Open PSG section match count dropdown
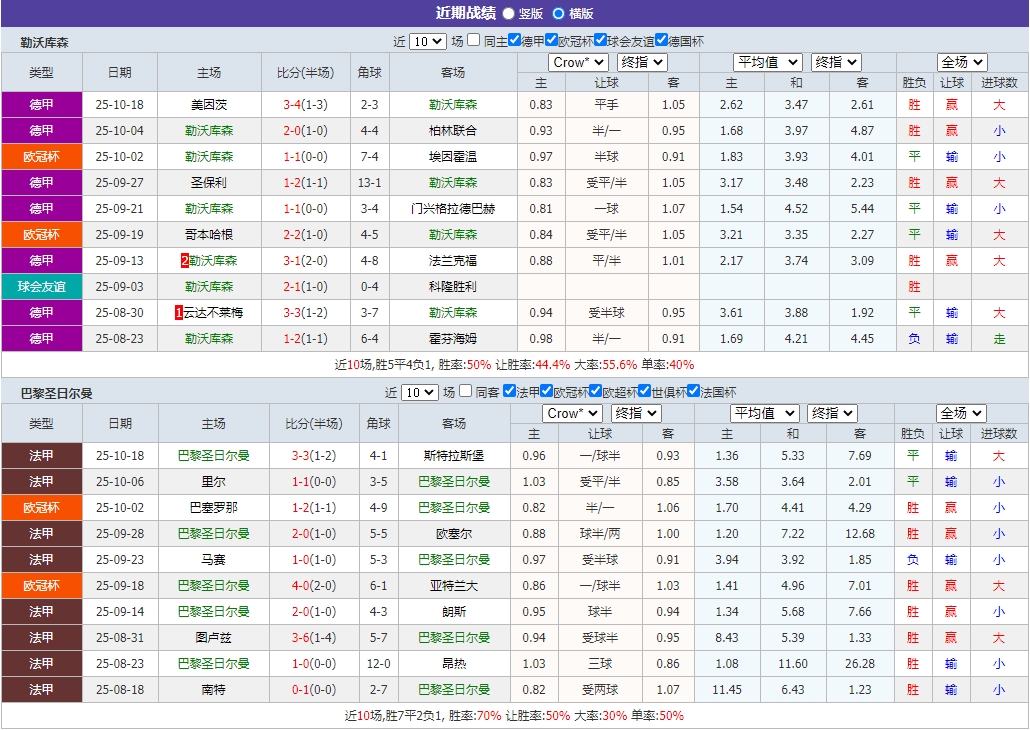This screenshot has height=730, width=1030. pyautogui.click(x=421, y=392)
